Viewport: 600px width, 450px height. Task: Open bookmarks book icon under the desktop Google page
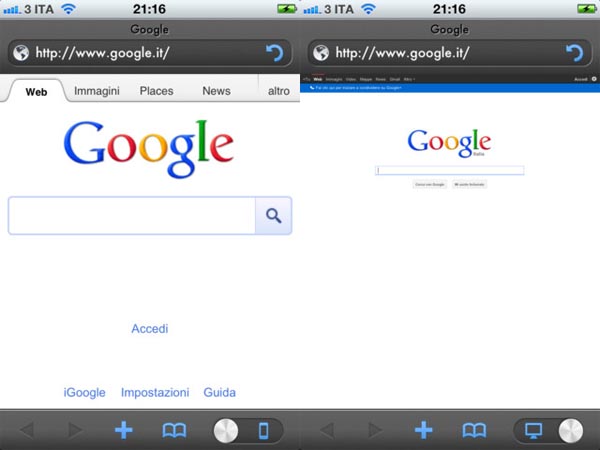pos(474,430)
